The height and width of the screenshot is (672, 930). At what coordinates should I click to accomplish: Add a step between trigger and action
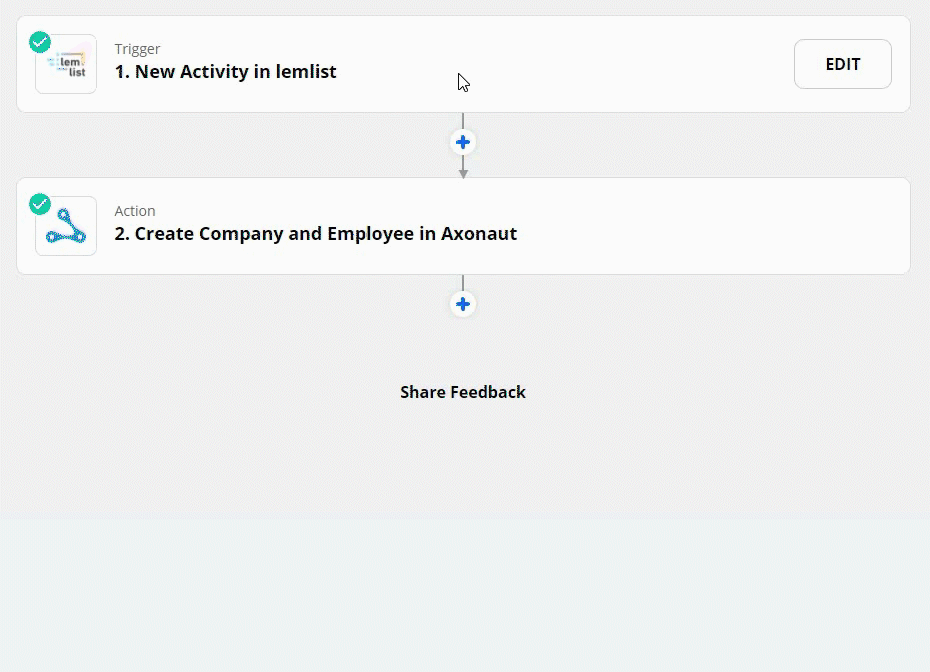click(463, 142)
